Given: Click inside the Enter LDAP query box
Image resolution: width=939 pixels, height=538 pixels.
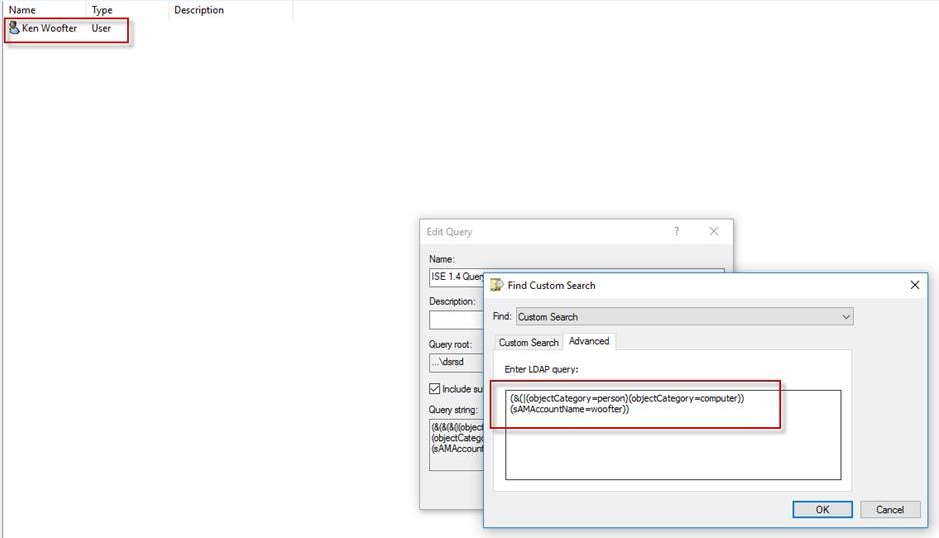Looking at the screenshot, I should (673, 435).
